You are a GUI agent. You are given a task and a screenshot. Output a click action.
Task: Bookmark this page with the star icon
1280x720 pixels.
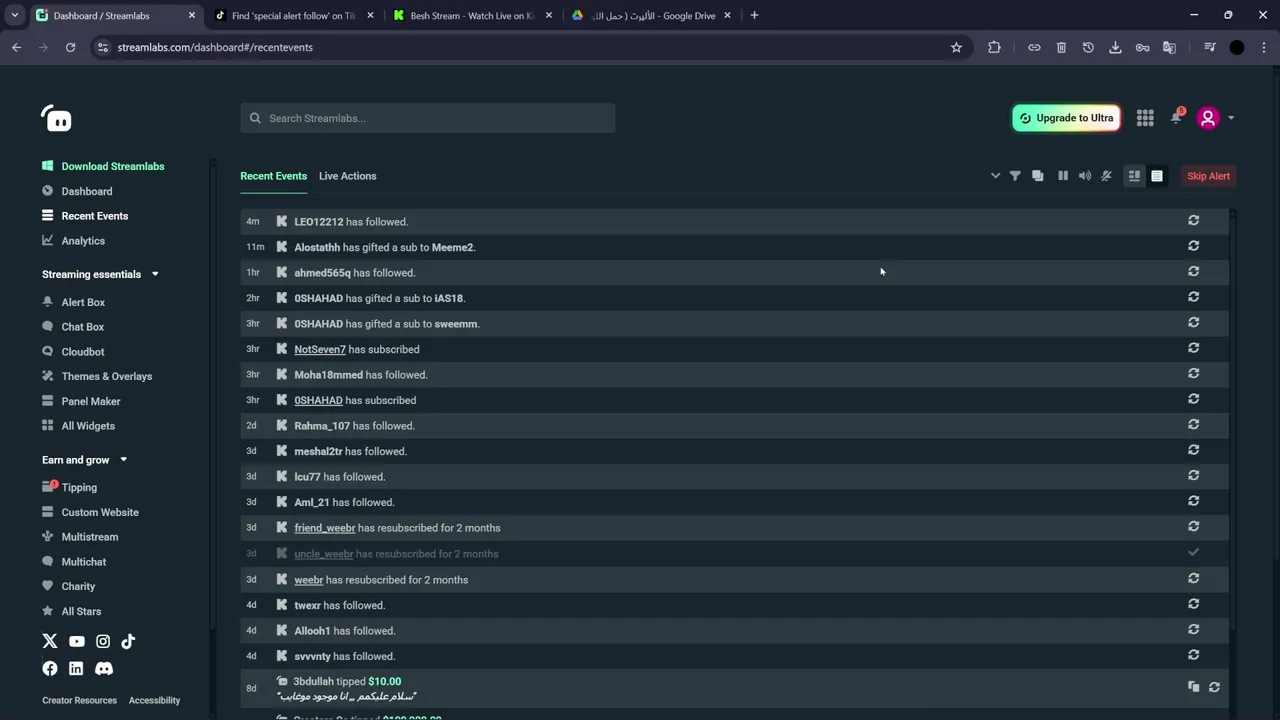(x=956, y=47)
